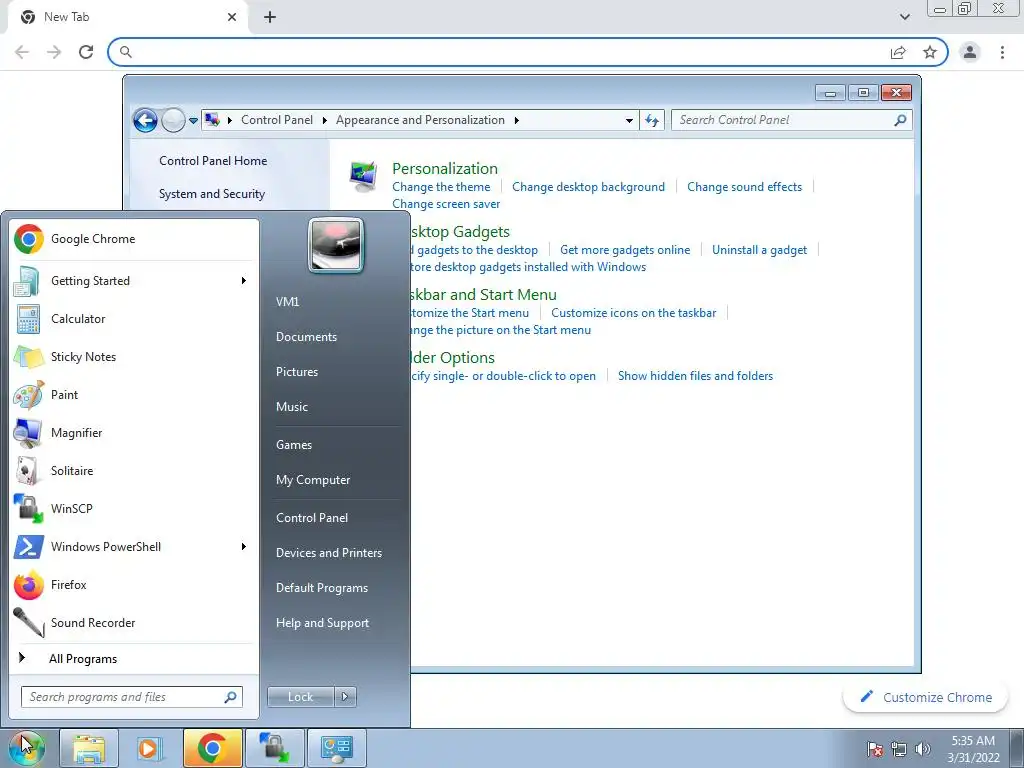The width and height of the screenshot is (1024, 768).
Task: Click the Windows Start orb
Action: click(26, 748)
